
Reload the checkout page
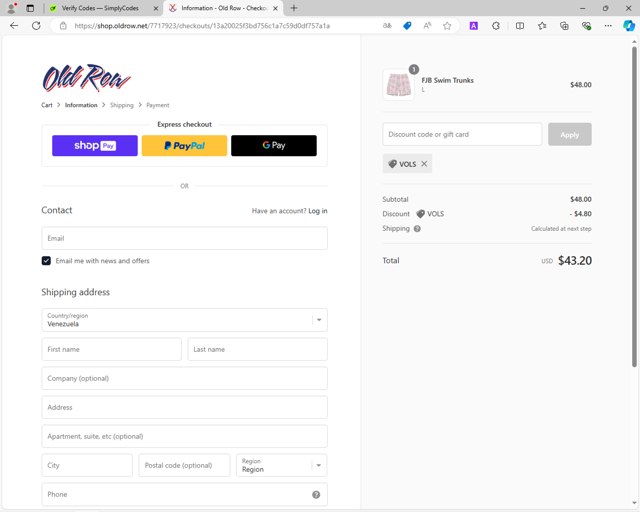point(36,26)
